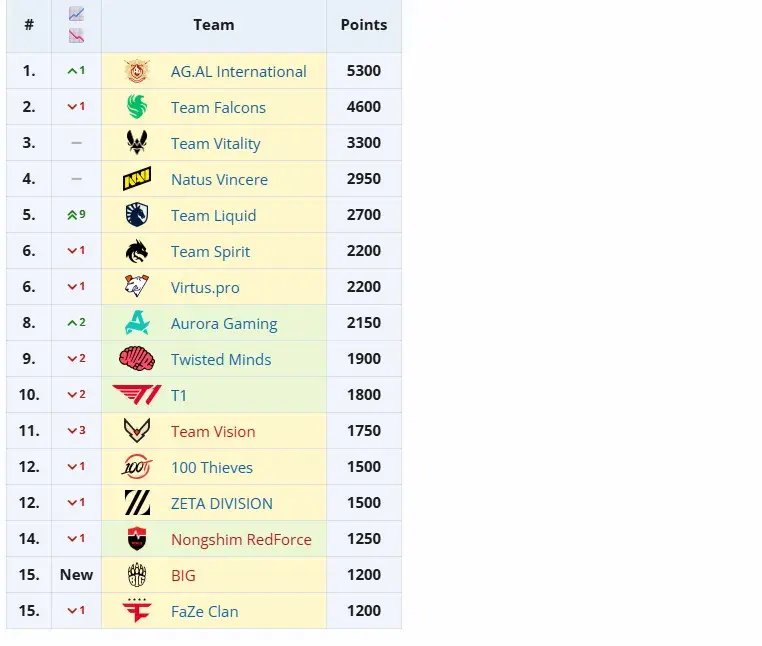Click the double up arrow for Team Liquid
Image resolution: width=762 pixels, height=646 pixels.
tap(72, 215)
